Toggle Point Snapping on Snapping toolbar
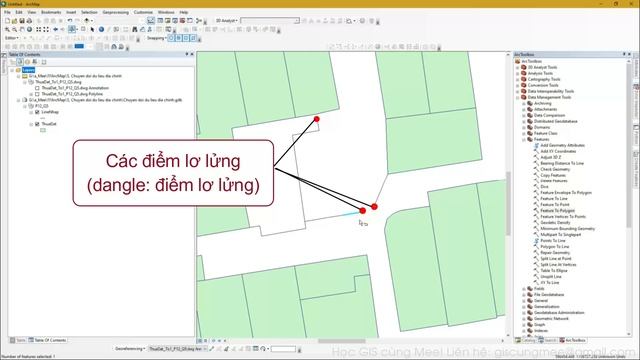The height and width of the screenshot is (360, 640). pos(171,38)
